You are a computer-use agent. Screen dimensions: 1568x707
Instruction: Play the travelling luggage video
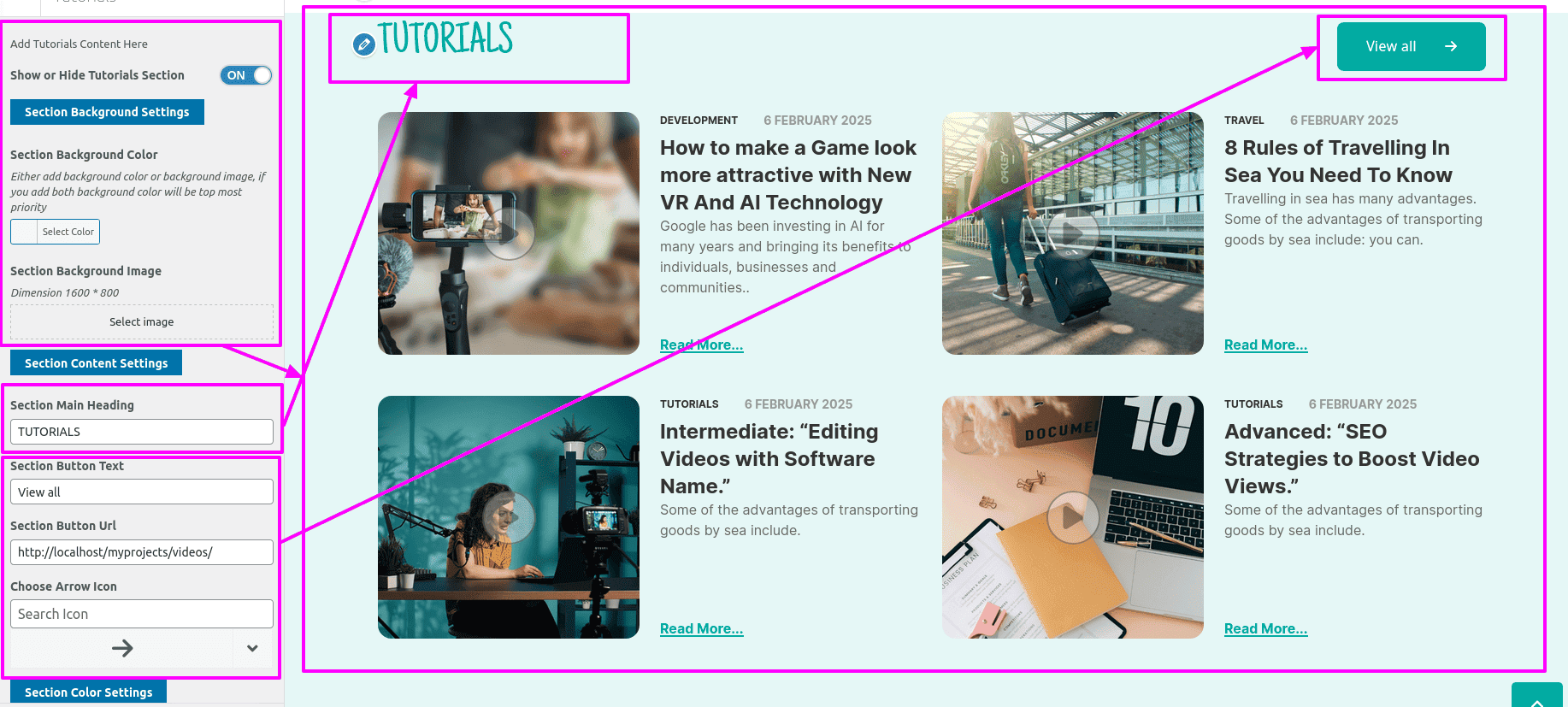pos(1073,233)
